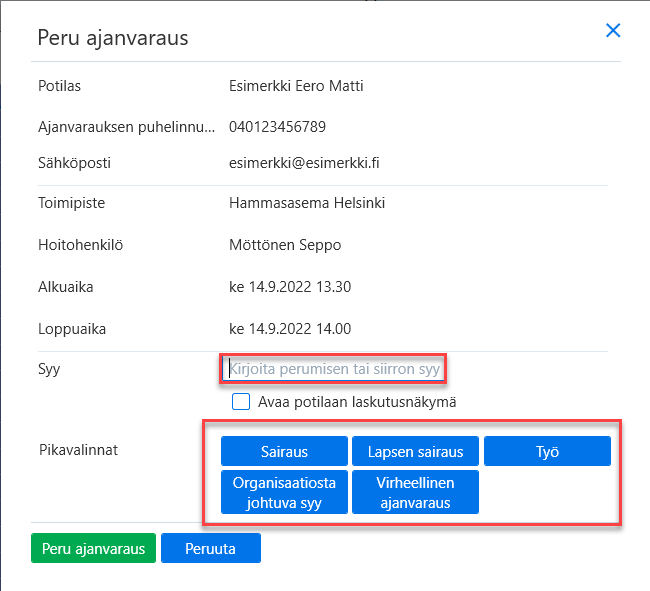The width and height of the screenshot is (650, 591).
Task: Enable the Avaa potilaan laskutusnäkymä checkbox
Action: (x=241, y=402)
